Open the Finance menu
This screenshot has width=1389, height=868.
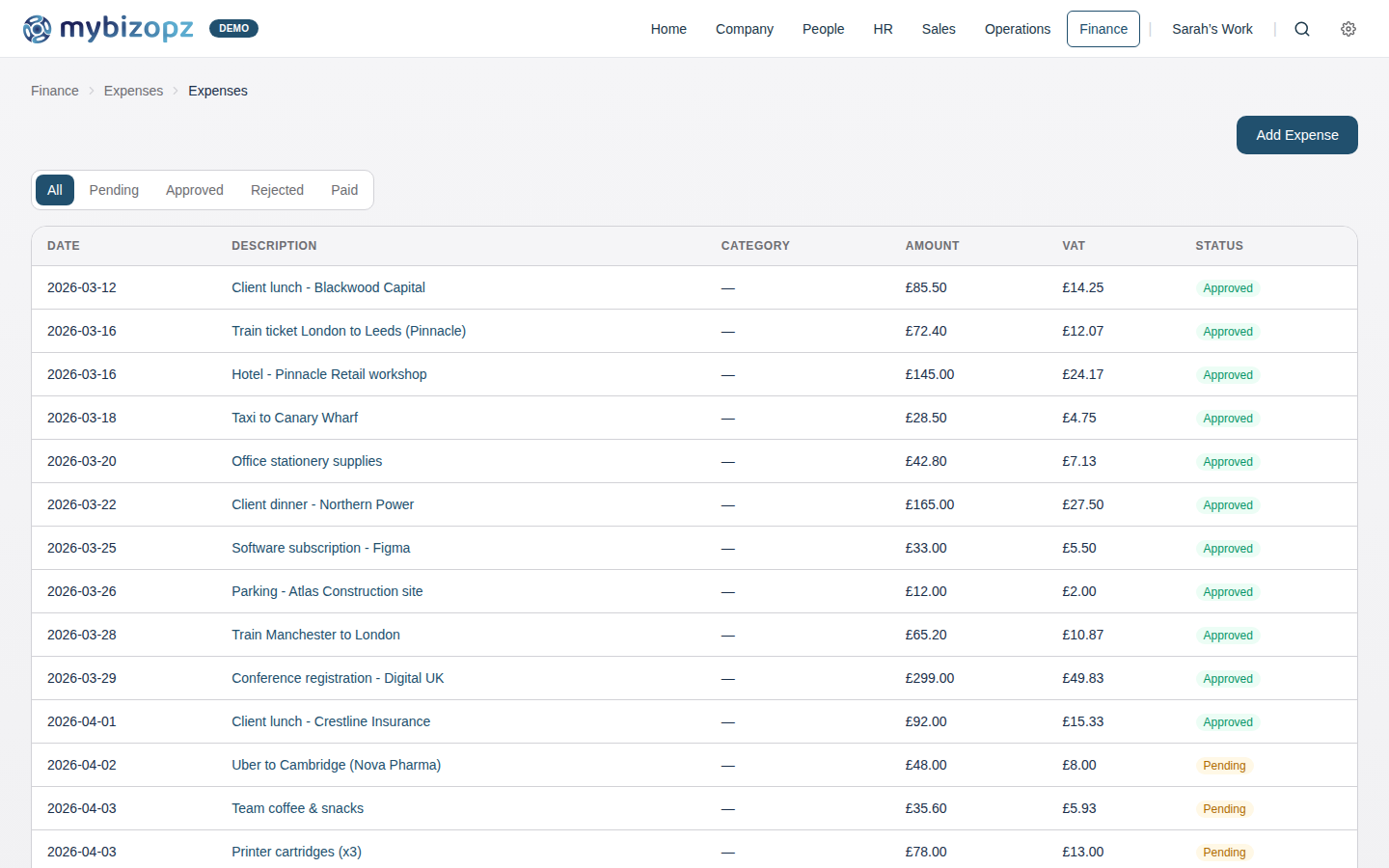(1103, 29)
